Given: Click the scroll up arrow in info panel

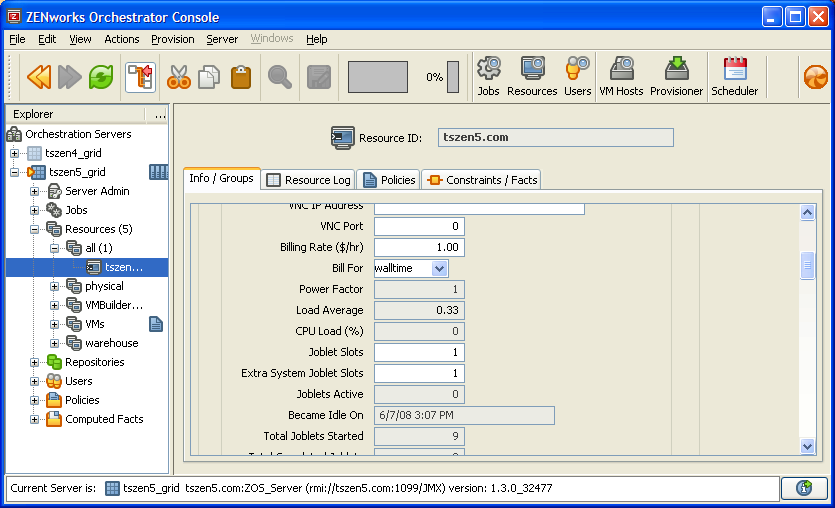Looking at the screenshot, I should point(807,213).
